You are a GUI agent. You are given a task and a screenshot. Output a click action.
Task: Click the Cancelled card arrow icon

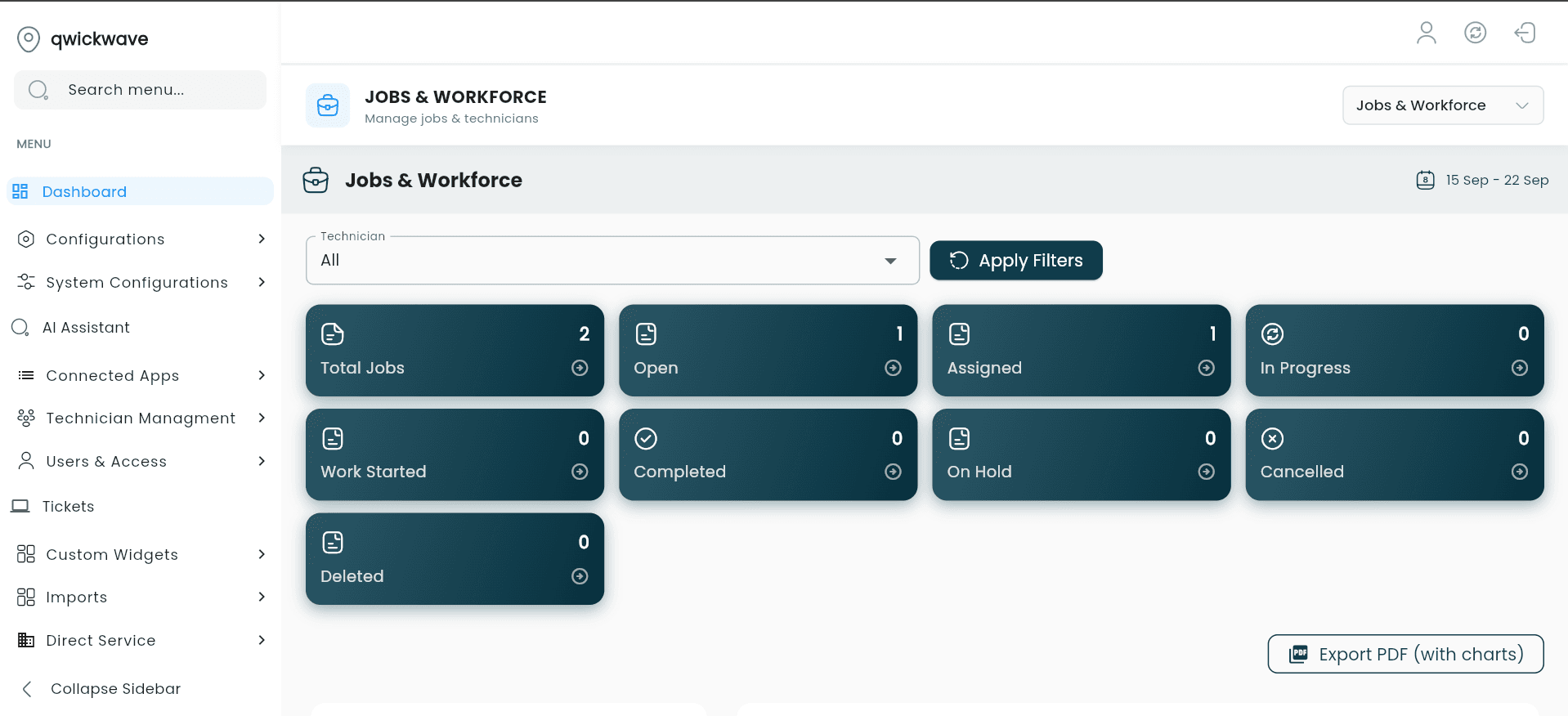(1520, 472)
